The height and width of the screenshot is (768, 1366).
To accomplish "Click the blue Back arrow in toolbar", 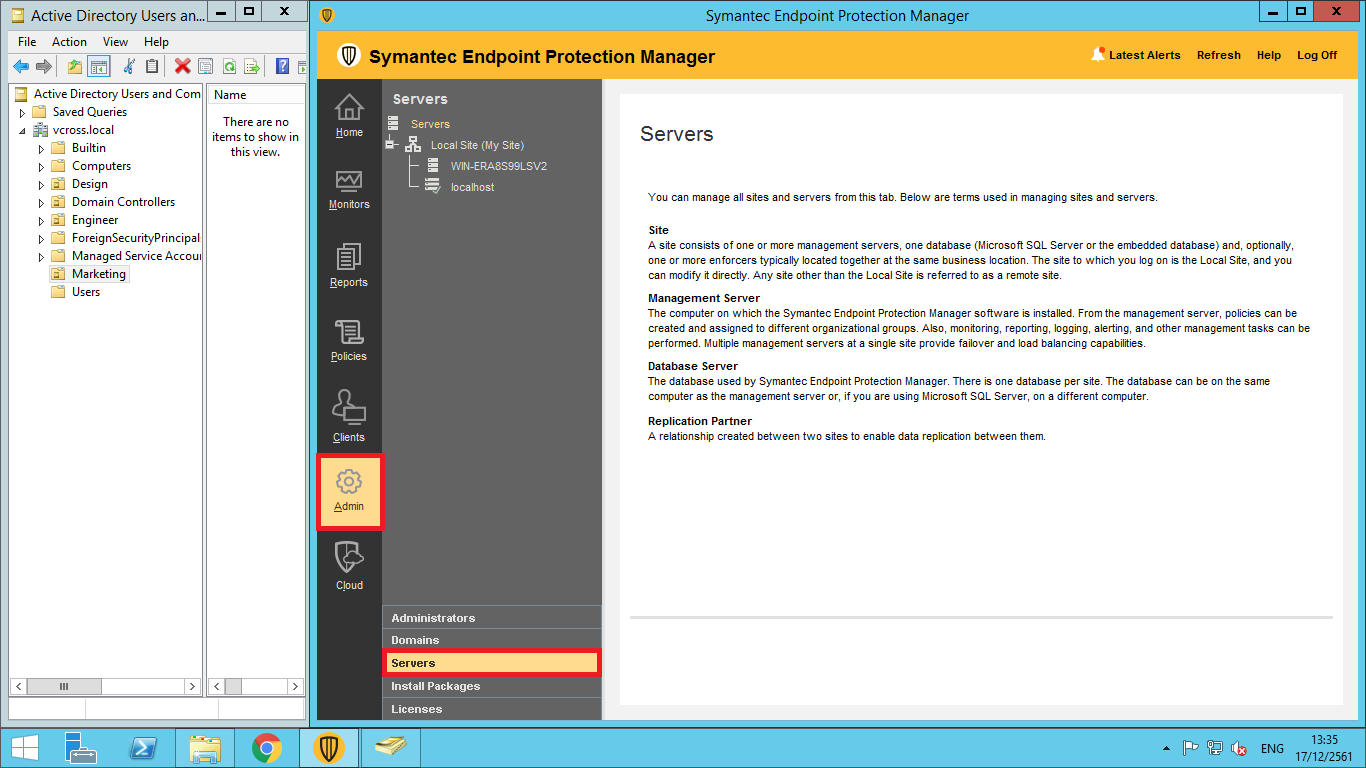I will click(x=21, y=67).
